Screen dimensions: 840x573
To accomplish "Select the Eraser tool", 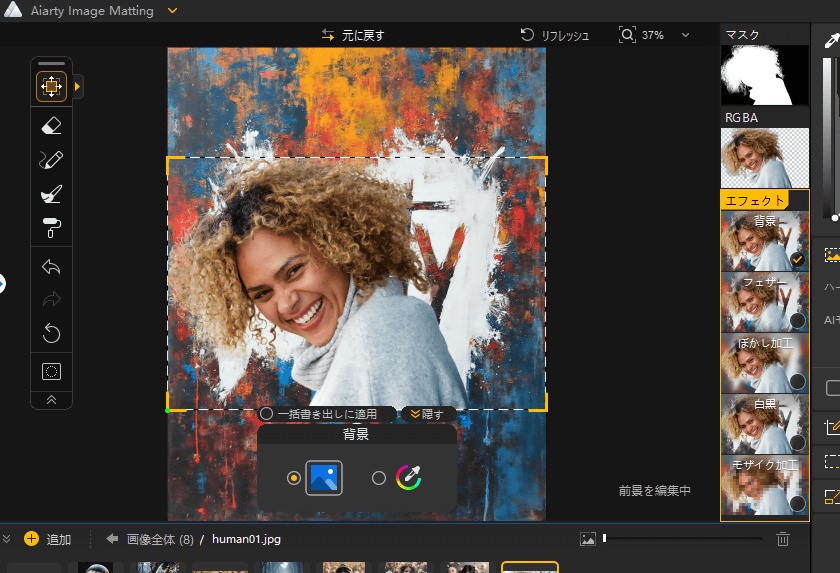I will (x=51, y=126).
